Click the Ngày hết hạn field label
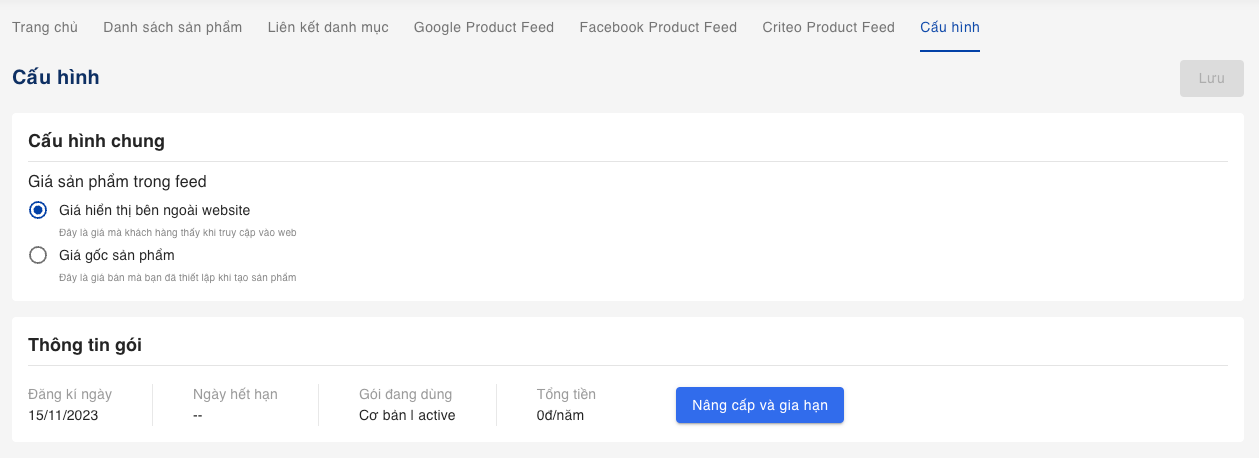 pos(235,394)
